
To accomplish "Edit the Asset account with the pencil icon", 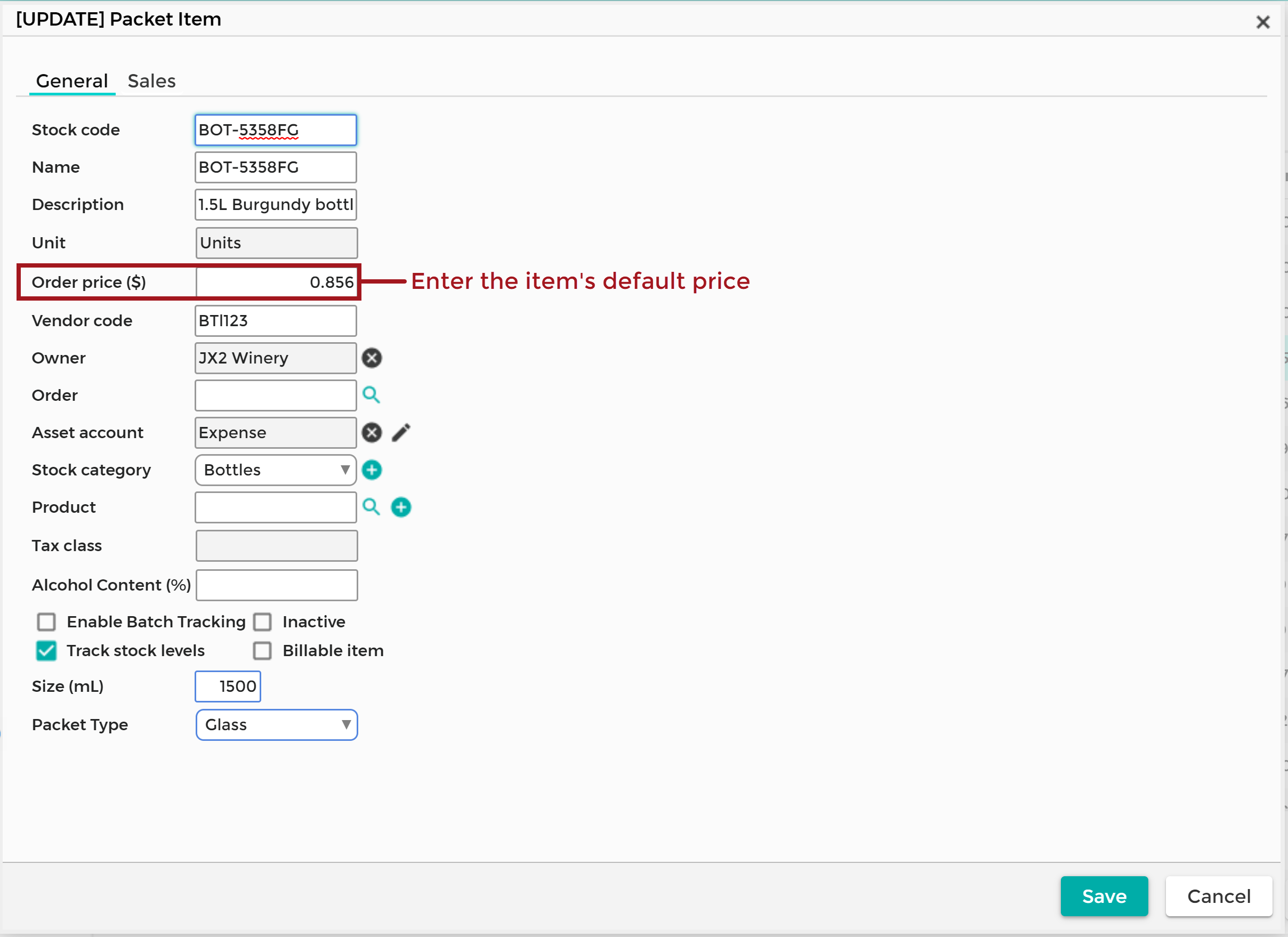I will (401, 433).
